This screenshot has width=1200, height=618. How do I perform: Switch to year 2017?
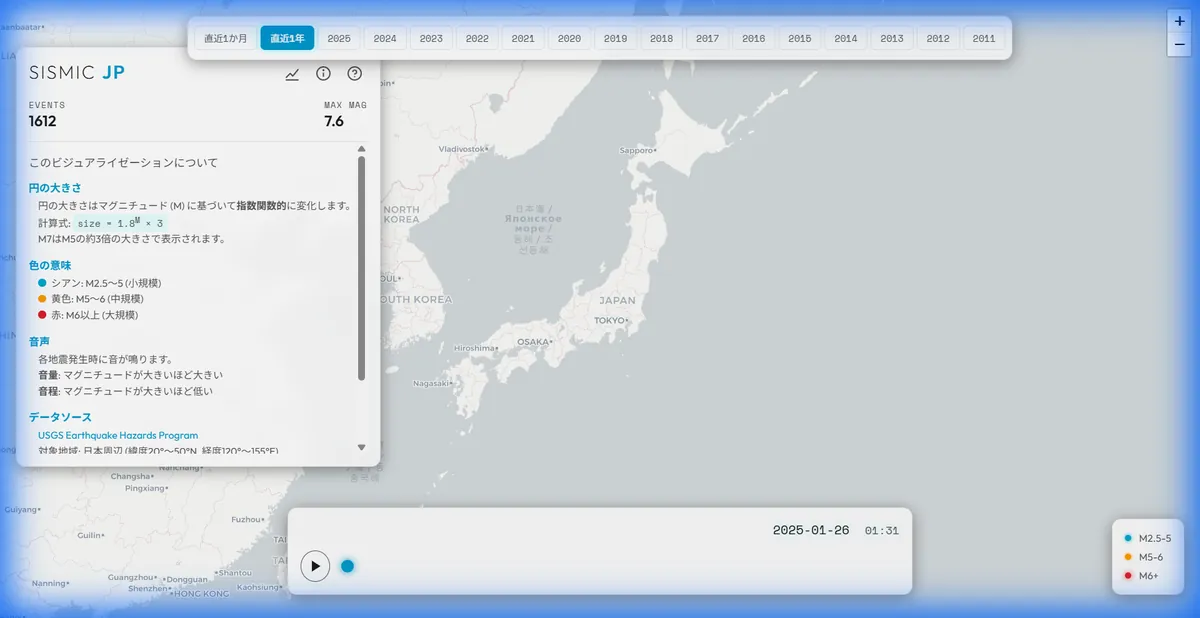coord(707,38)
